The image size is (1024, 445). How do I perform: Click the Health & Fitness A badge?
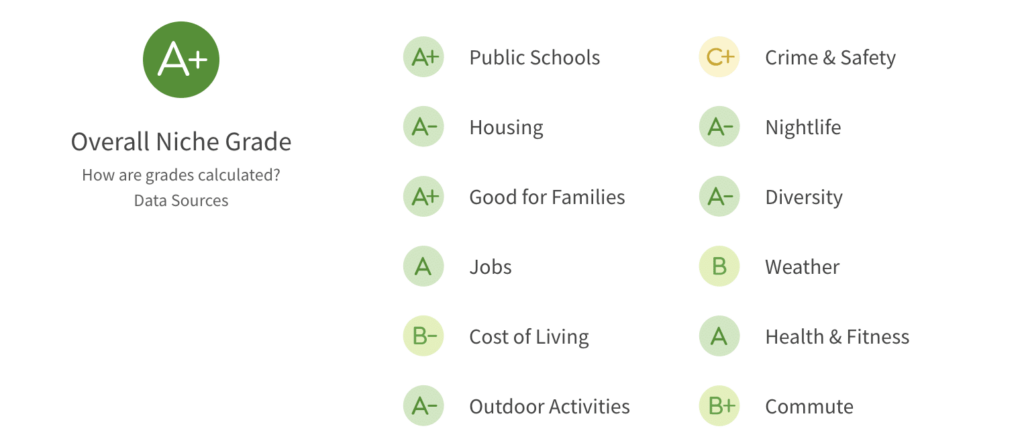719,337
